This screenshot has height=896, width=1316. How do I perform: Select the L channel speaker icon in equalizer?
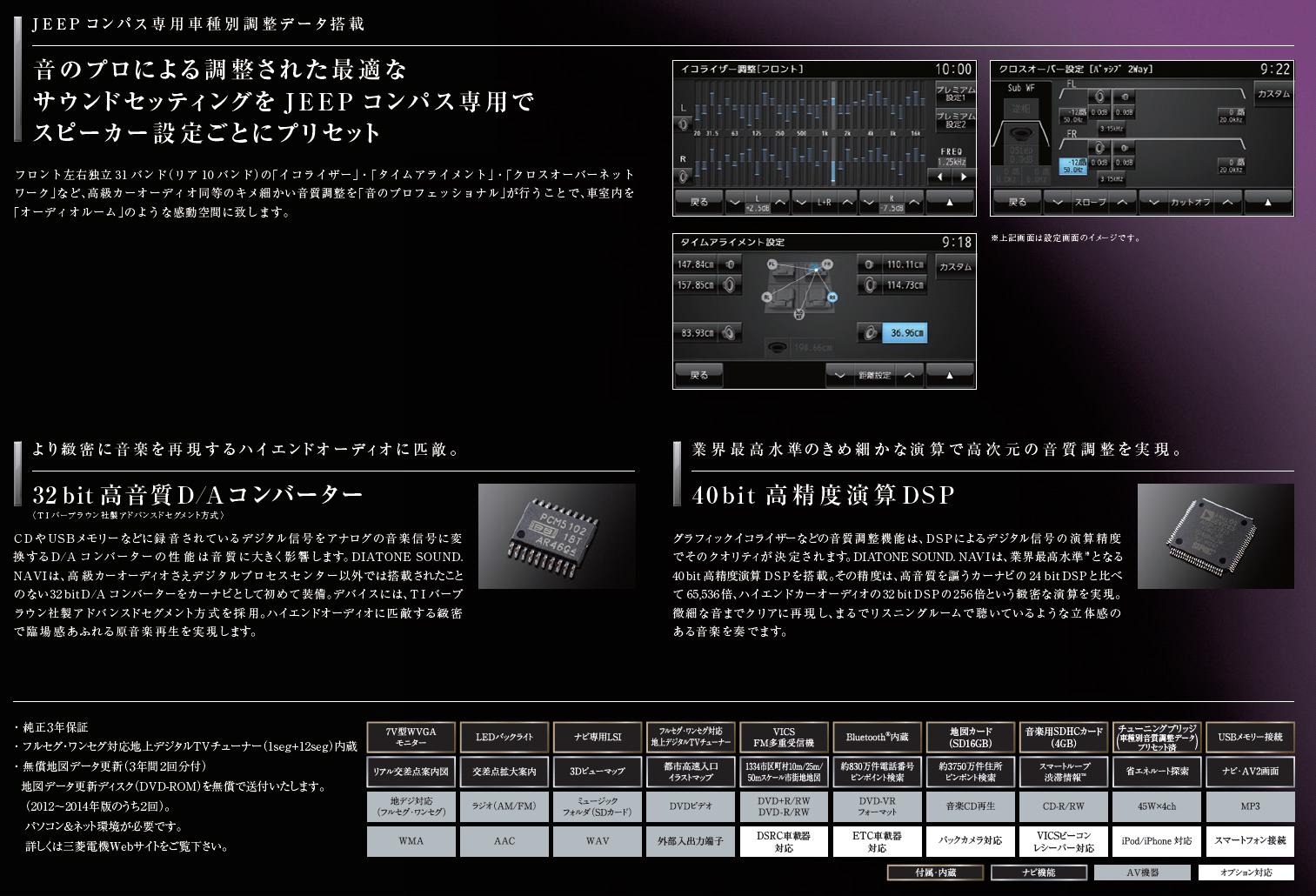[x=683, y=124]
